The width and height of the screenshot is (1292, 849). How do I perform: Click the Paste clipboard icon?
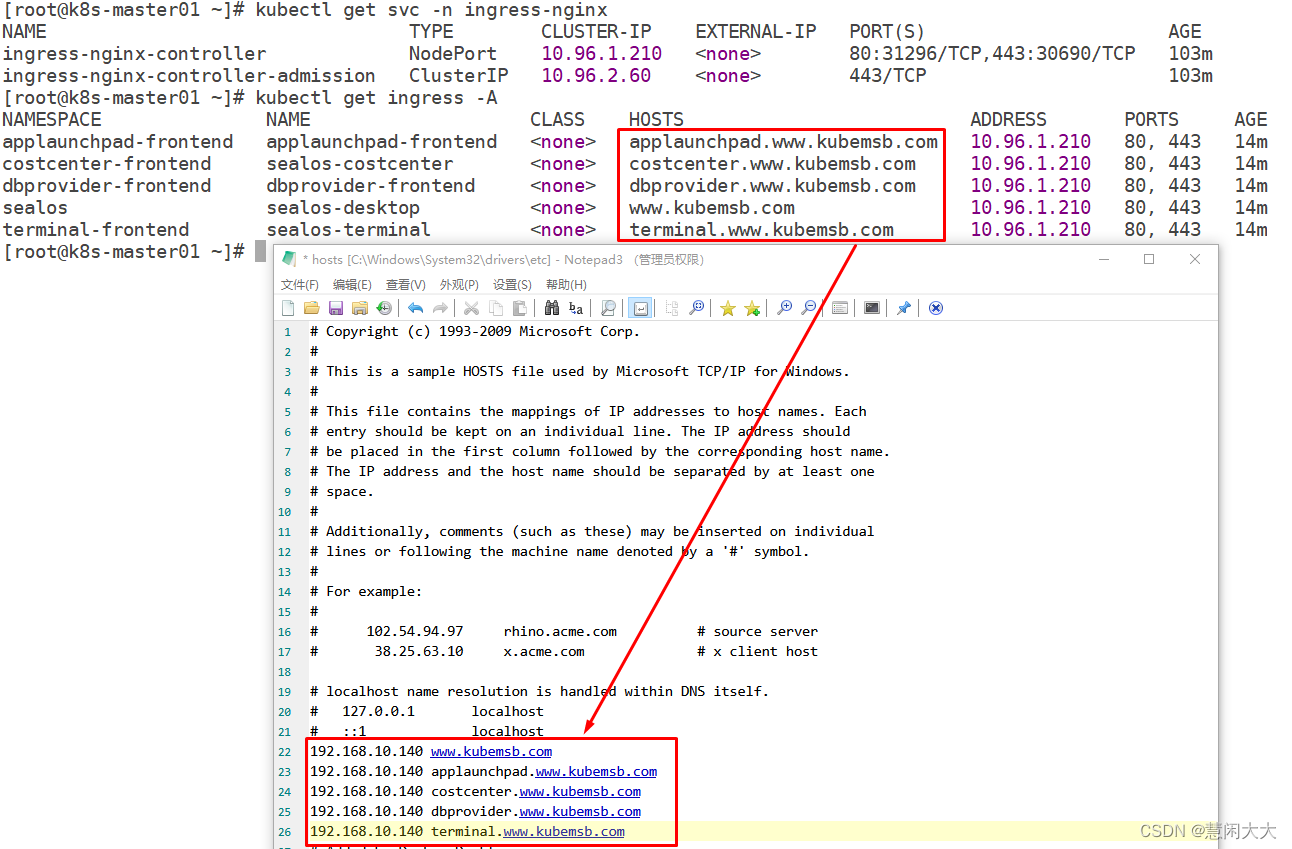[519, 308]
